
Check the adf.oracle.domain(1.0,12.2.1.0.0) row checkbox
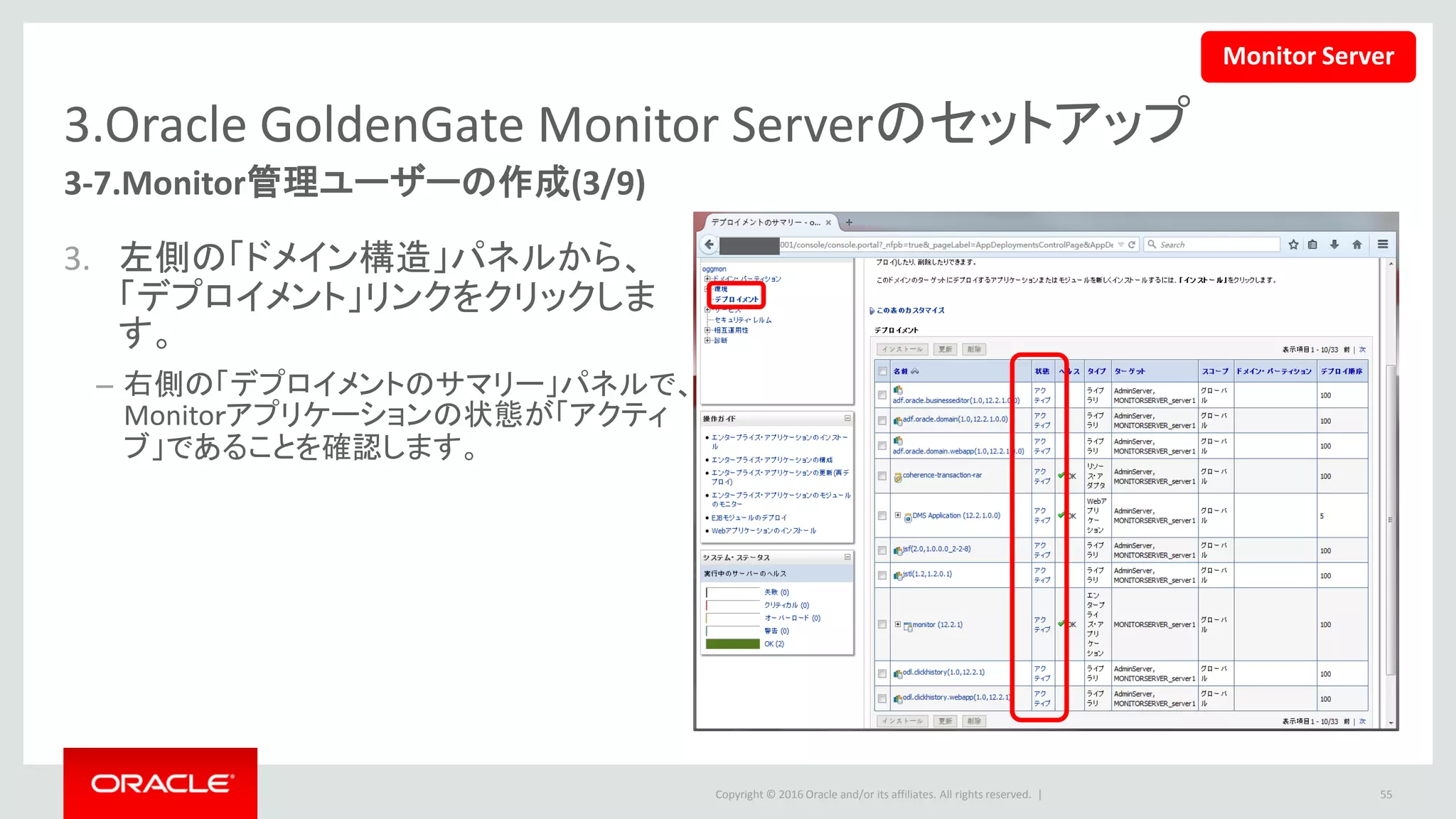tap(882, 420)
